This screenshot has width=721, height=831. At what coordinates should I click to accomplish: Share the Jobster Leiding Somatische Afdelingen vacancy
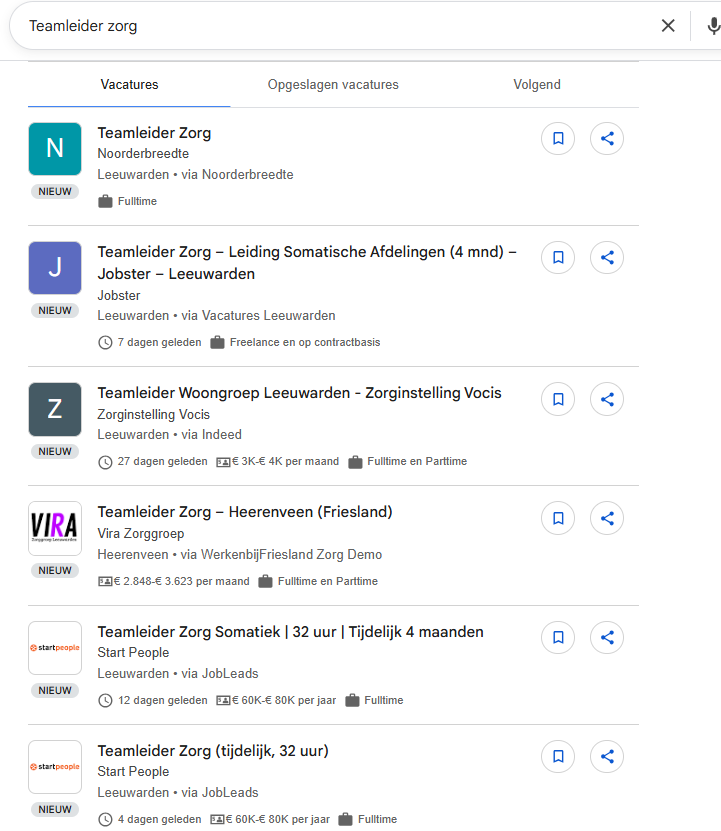607,258
